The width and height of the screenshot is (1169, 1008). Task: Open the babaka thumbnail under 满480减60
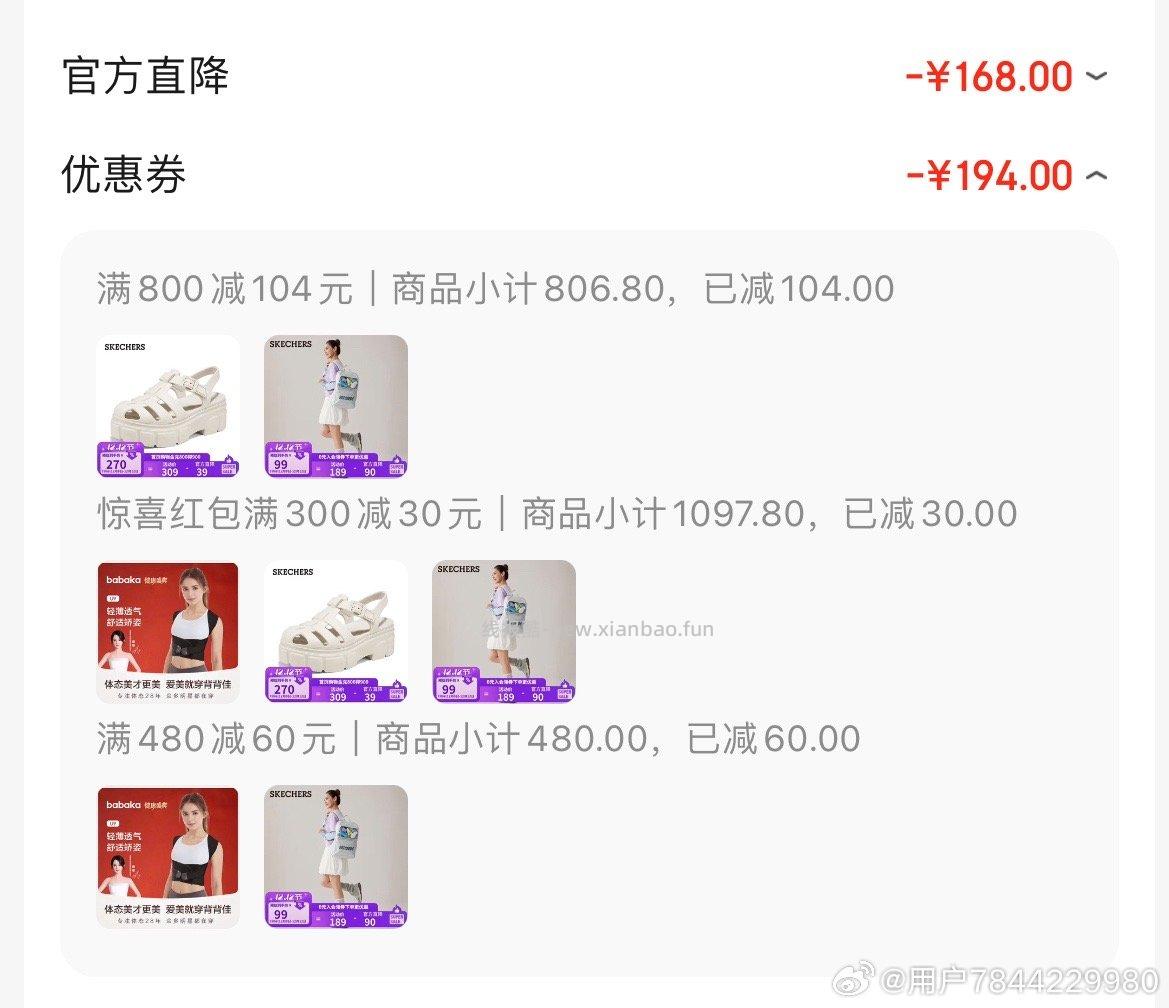168,857
